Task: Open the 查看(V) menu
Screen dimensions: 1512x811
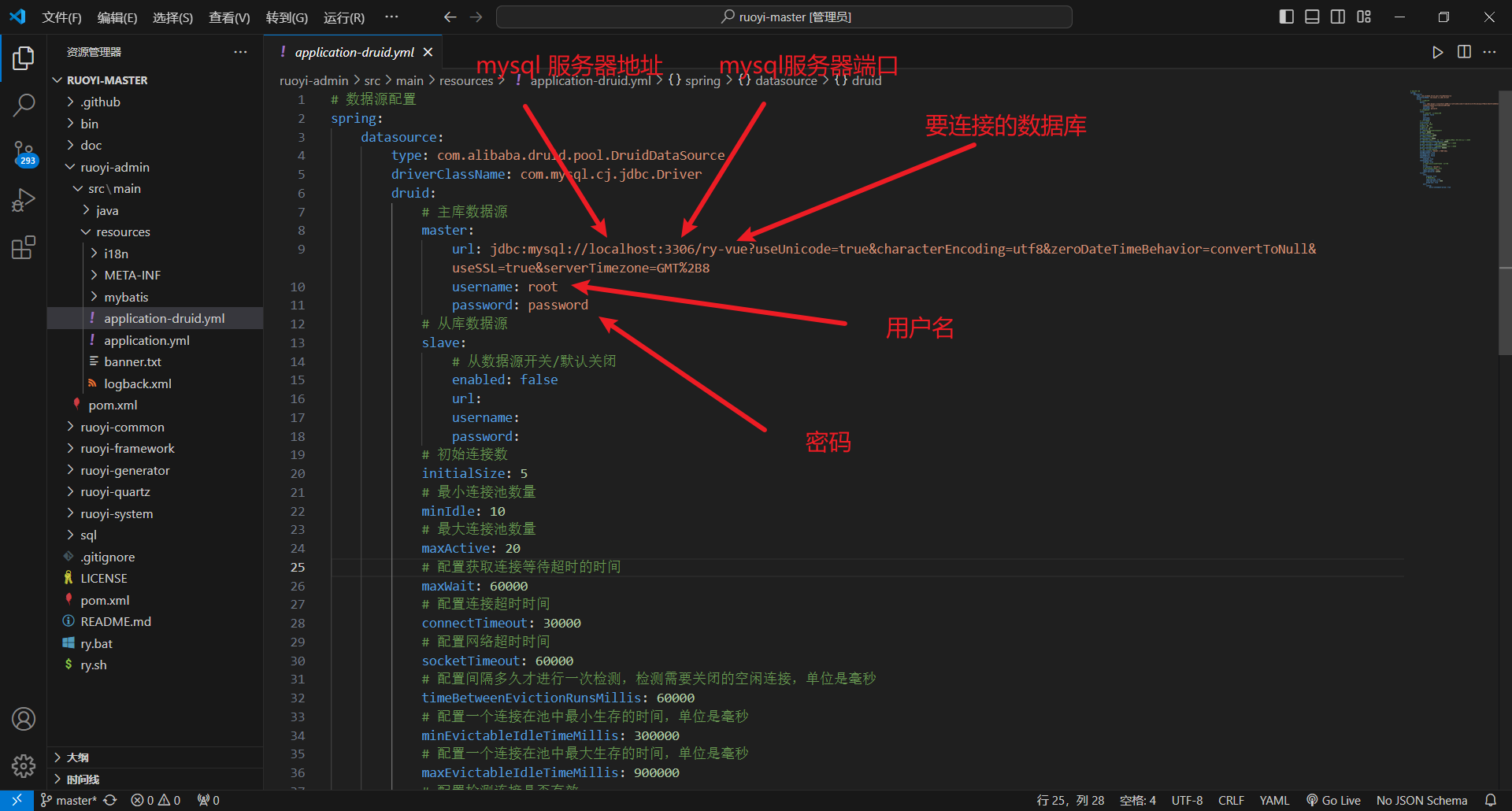Action: 229,17
